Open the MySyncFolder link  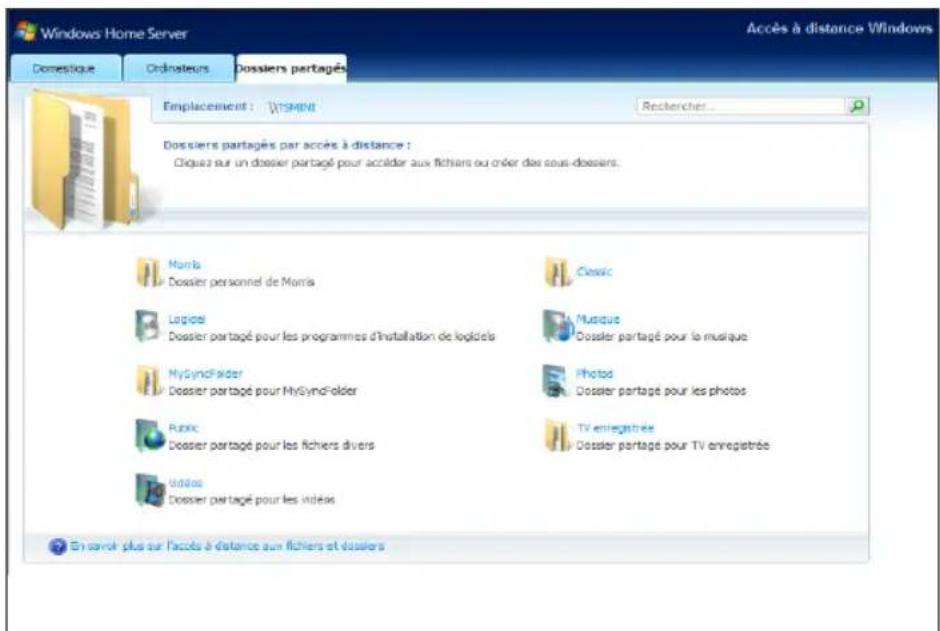(205, 374)
